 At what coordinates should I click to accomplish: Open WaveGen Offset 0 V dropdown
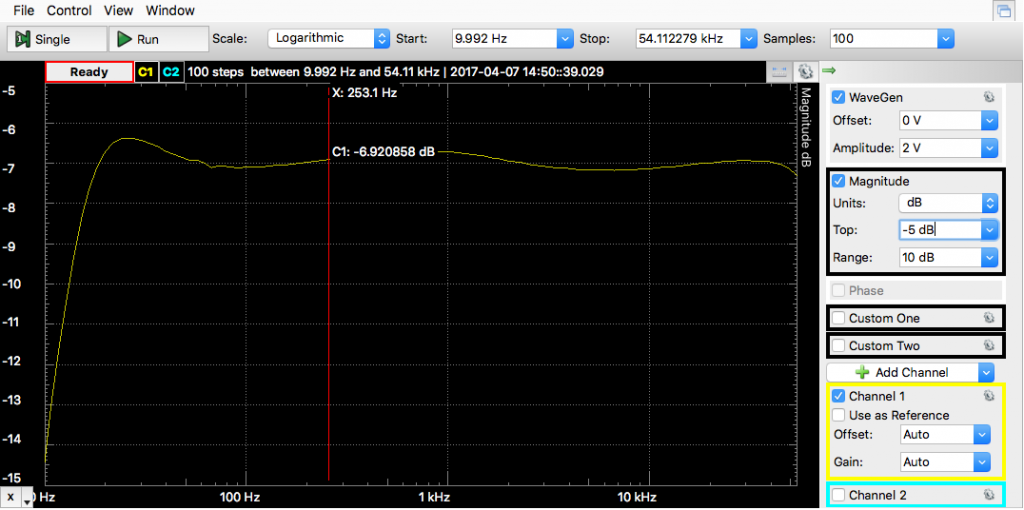(991, 121)
